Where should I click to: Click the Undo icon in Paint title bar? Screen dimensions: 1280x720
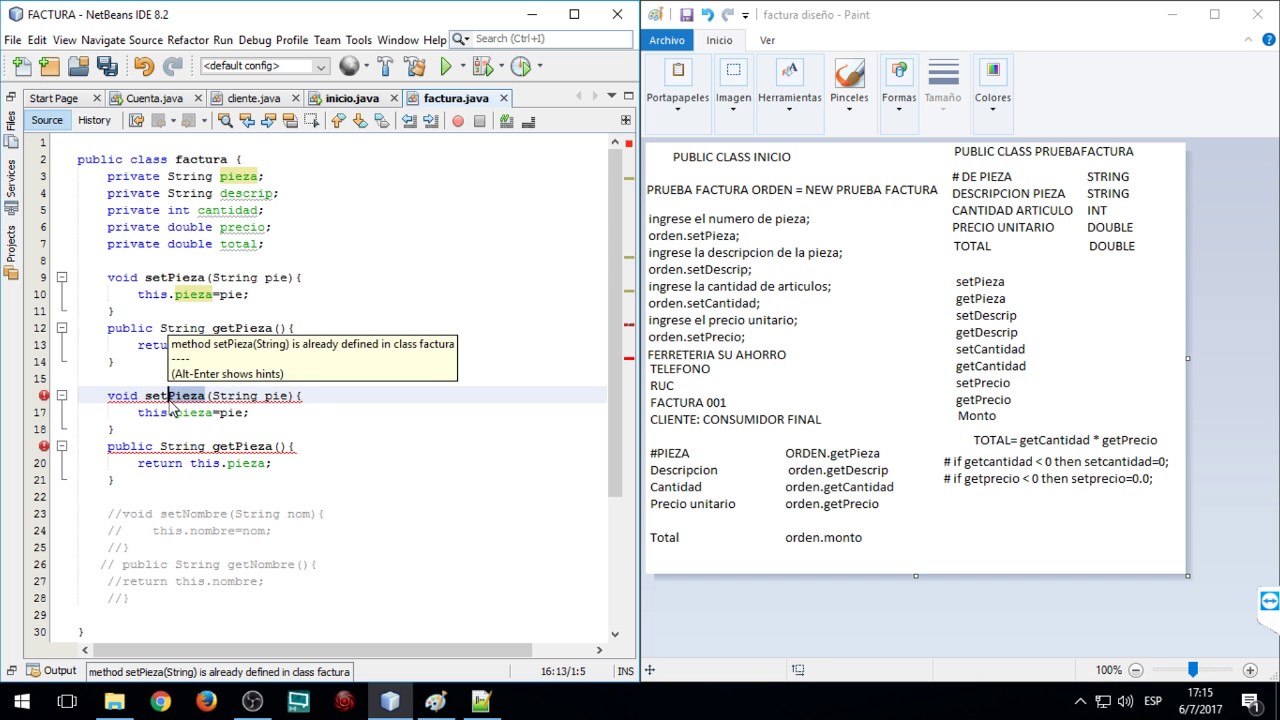point(708,15)
